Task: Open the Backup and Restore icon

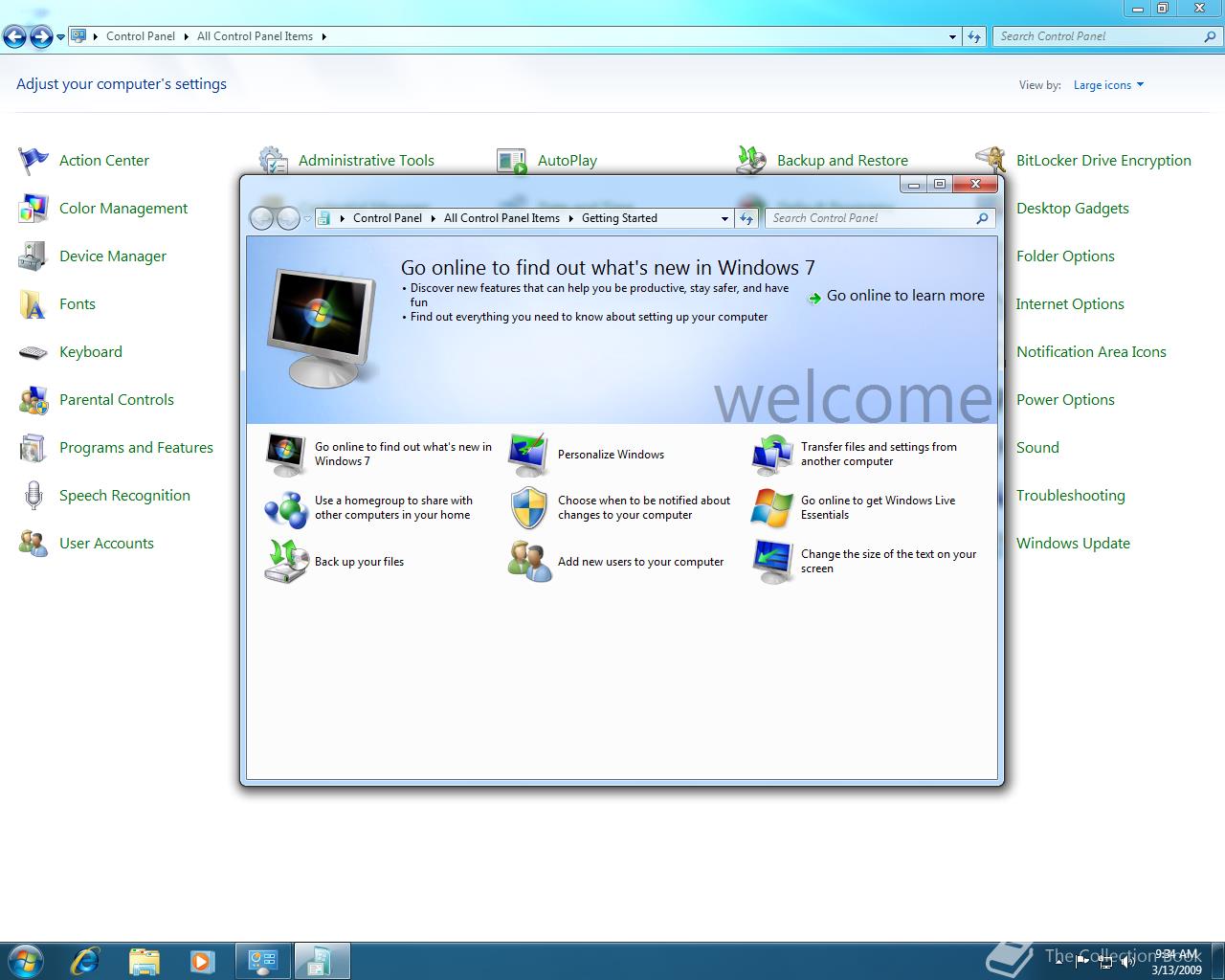Action: (751, 161)
